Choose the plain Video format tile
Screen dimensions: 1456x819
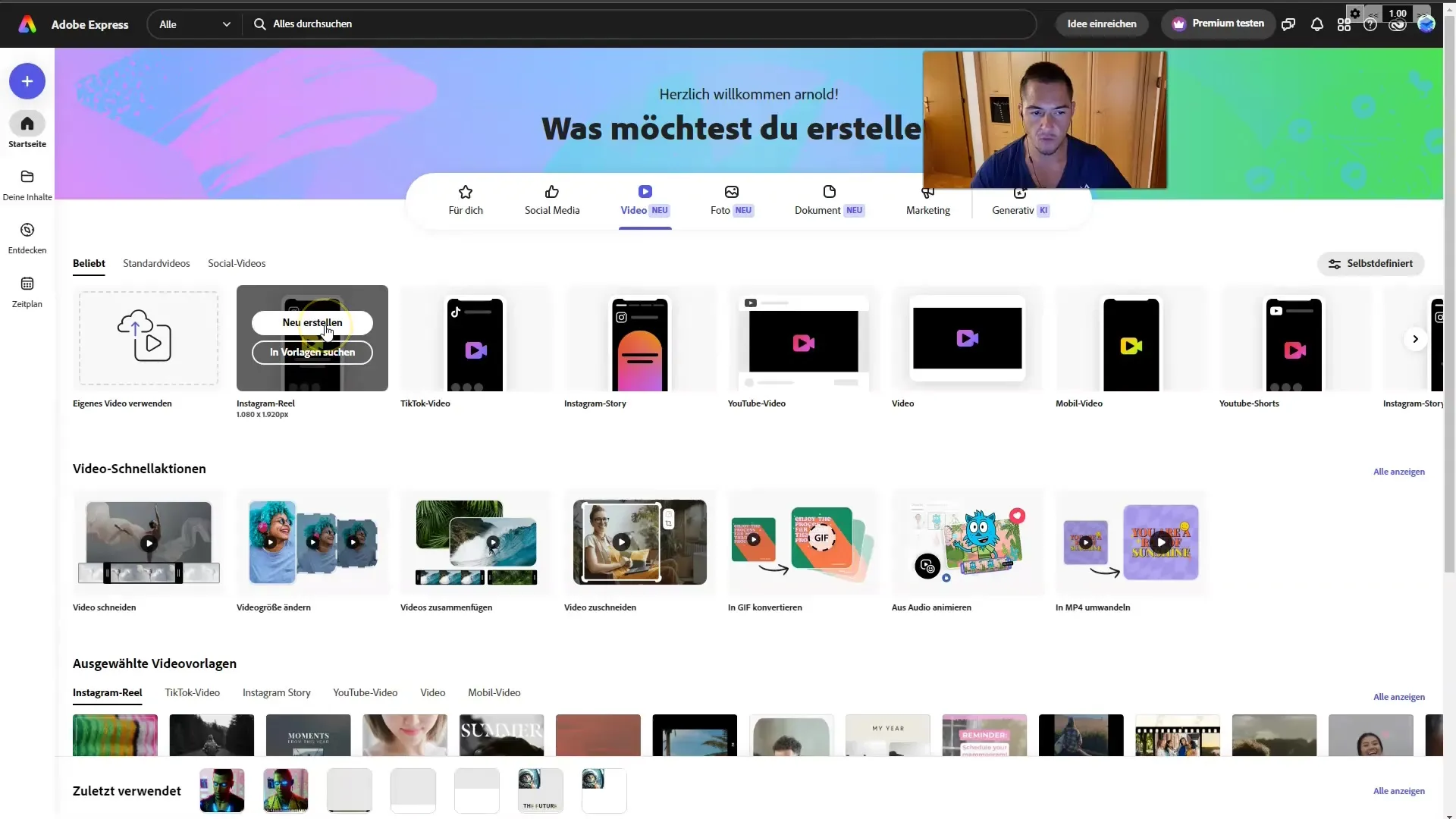[x=968, y=340]
